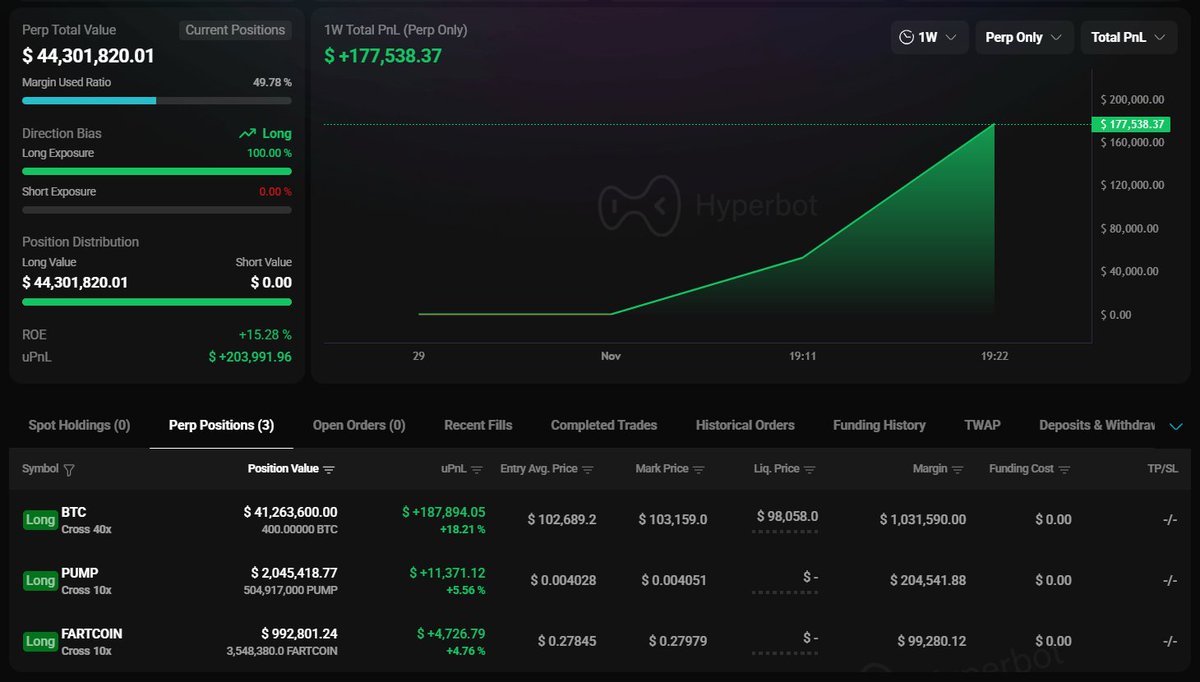Click the $177,538.37 chart price label
This screenshot has height=682, width=1200.
click(x=1131, y=124)
